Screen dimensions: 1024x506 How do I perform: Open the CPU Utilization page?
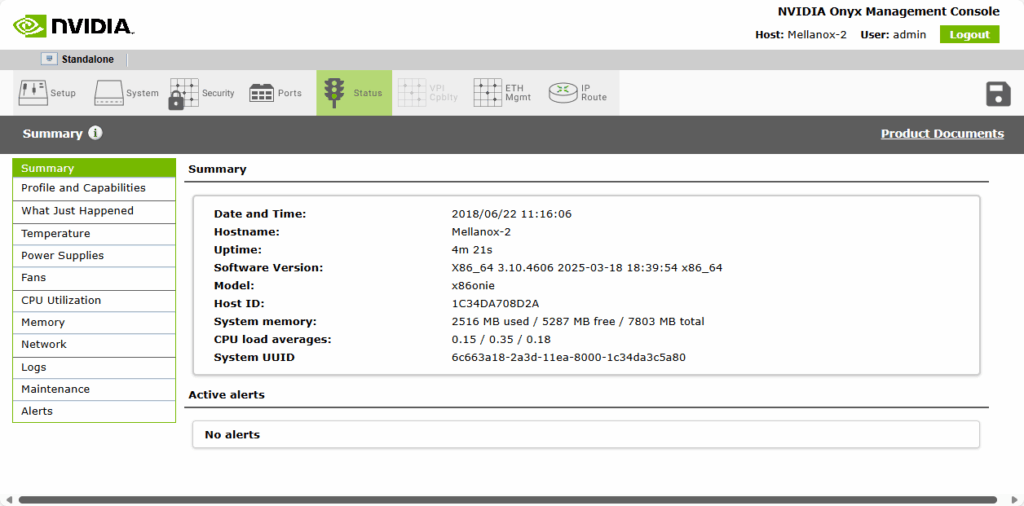94,301
